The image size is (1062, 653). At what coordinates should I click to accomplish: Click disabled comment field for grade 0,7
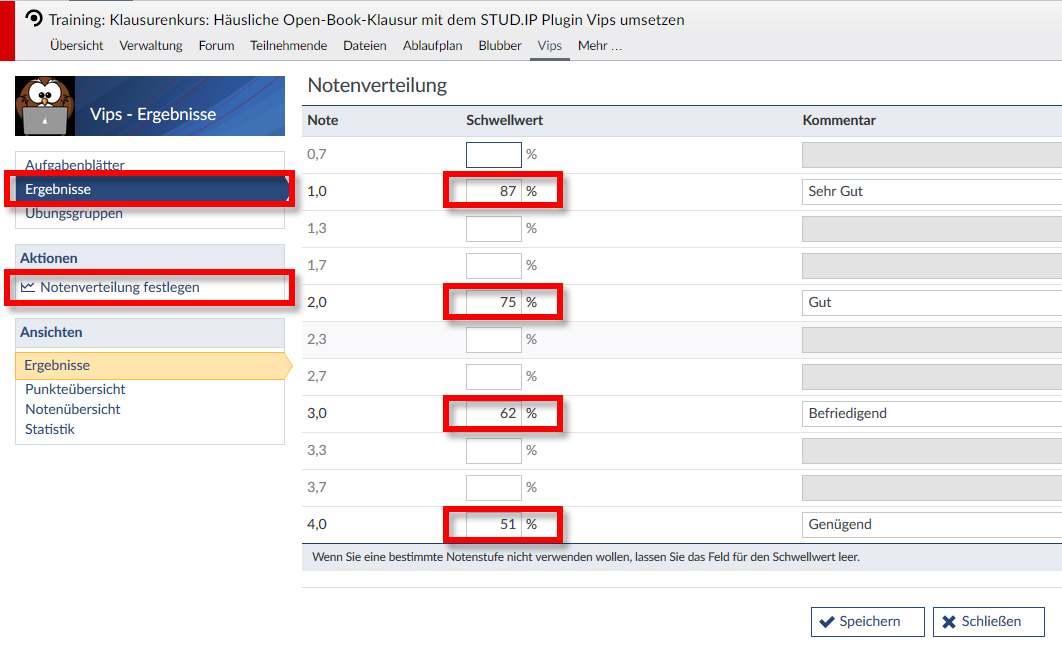coord(932,154)
